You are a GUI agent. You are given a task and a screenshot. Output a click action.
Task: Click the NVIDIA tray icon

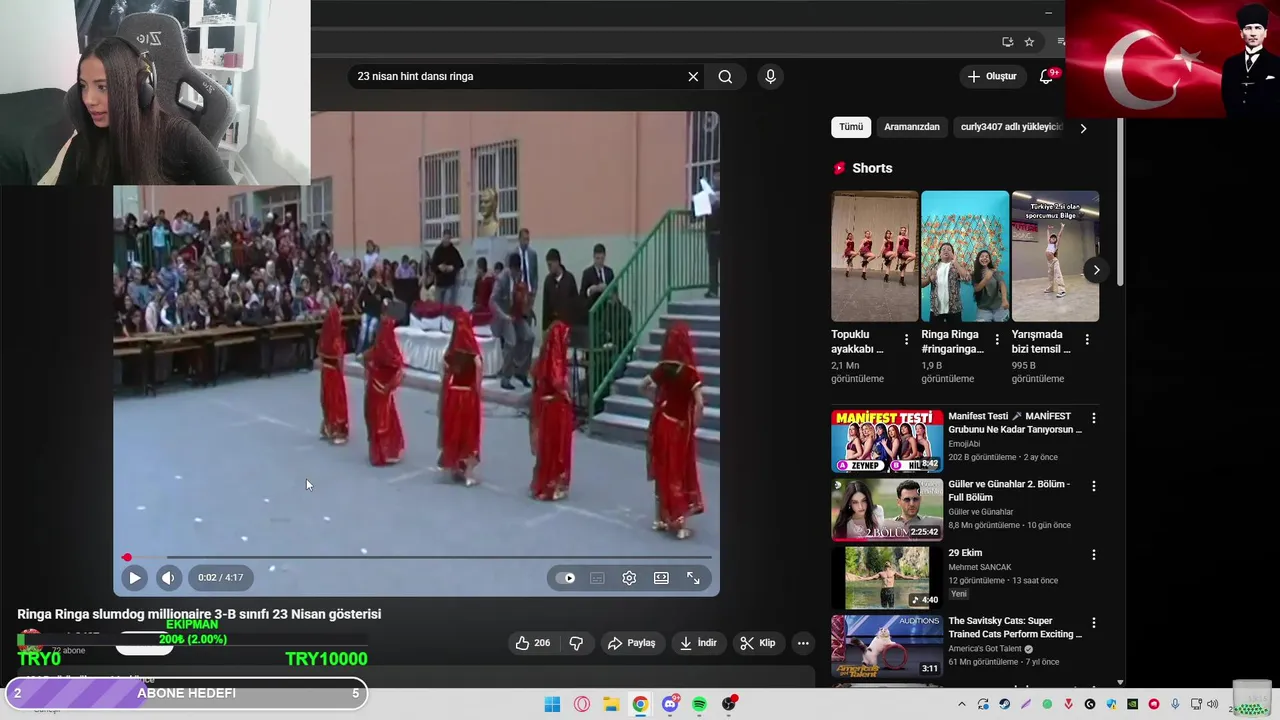1132,704
